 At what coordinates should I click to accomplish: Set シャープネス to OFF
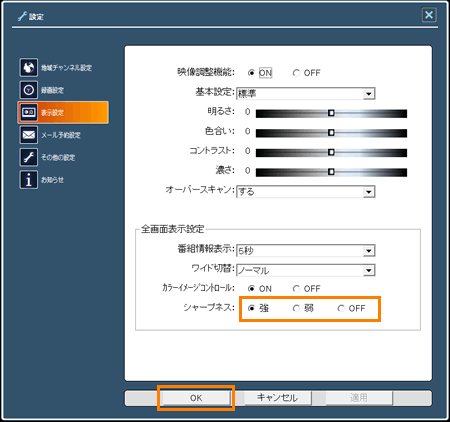[x=341, y=308]
